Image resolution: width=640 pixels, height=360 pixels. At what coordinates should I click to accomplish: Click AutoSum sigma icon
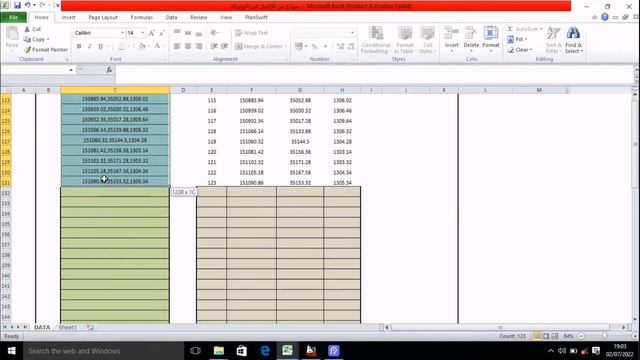tap(511, 29)
